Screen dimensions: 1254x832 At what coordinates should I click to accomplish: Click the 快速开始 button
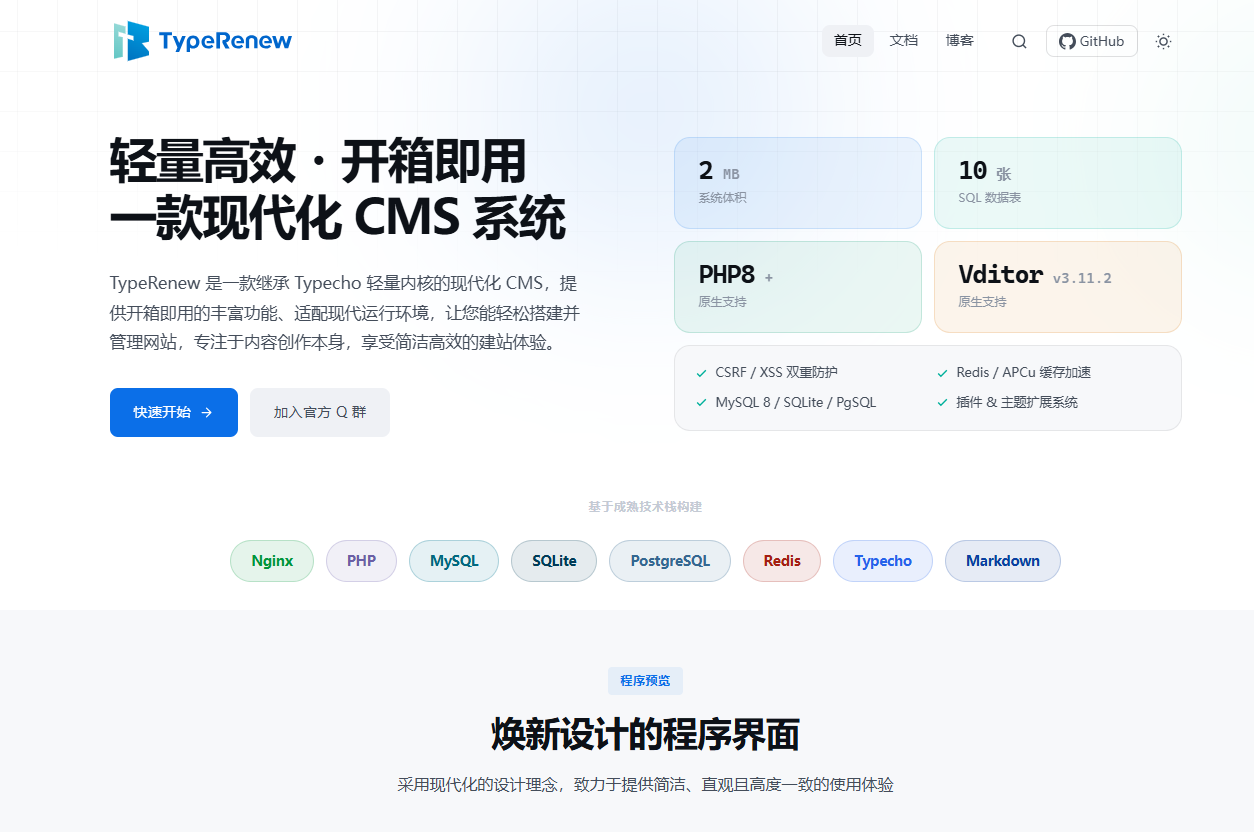click(174, 412)
